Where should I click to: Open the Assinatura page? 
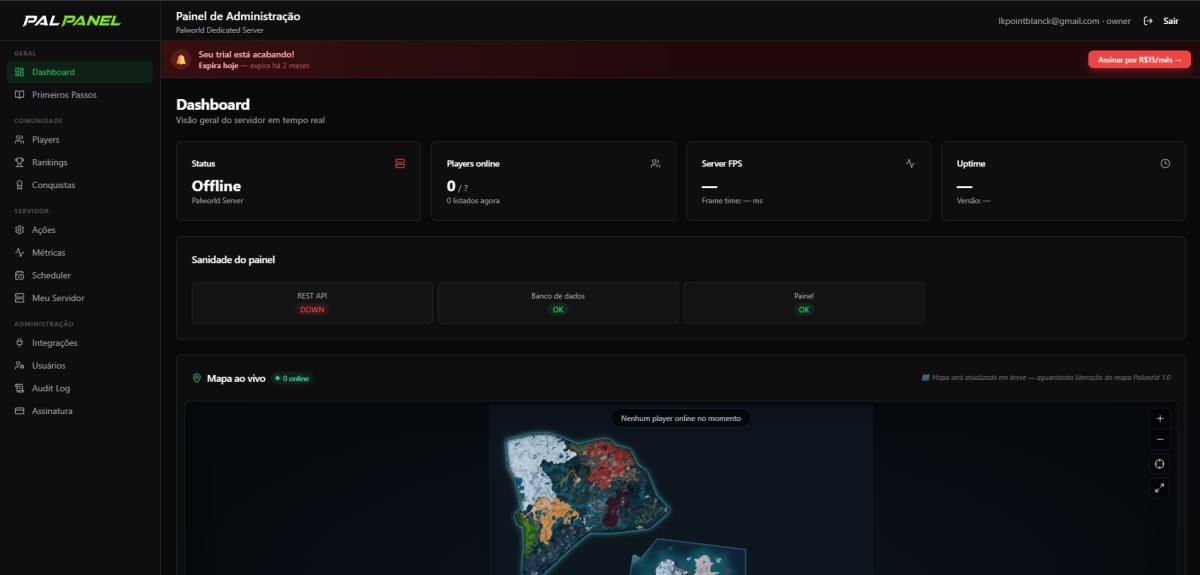coord(80,411)
